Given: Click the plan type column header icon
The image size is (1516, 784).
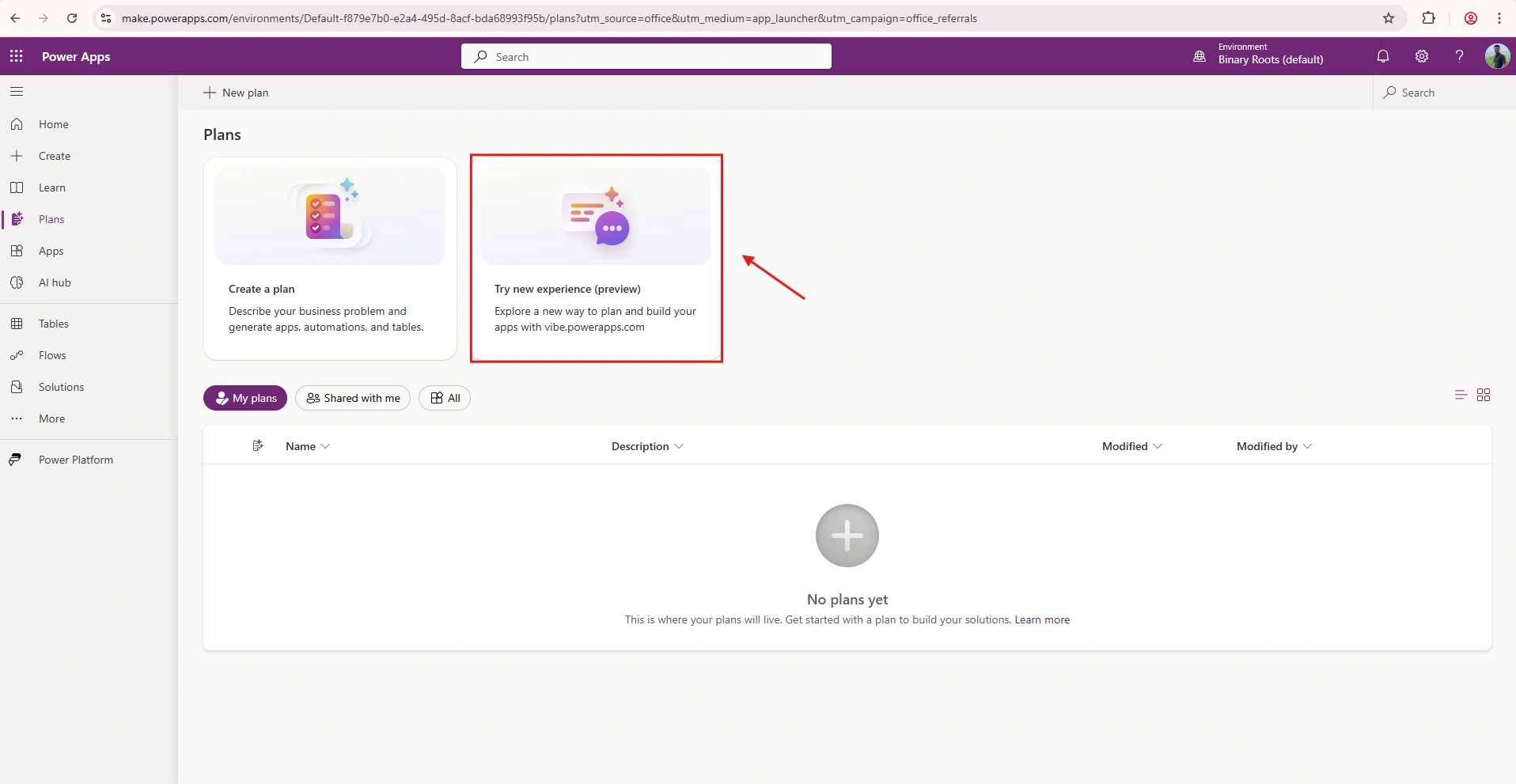Looking at the screenshot, I should tap(257, 446).
